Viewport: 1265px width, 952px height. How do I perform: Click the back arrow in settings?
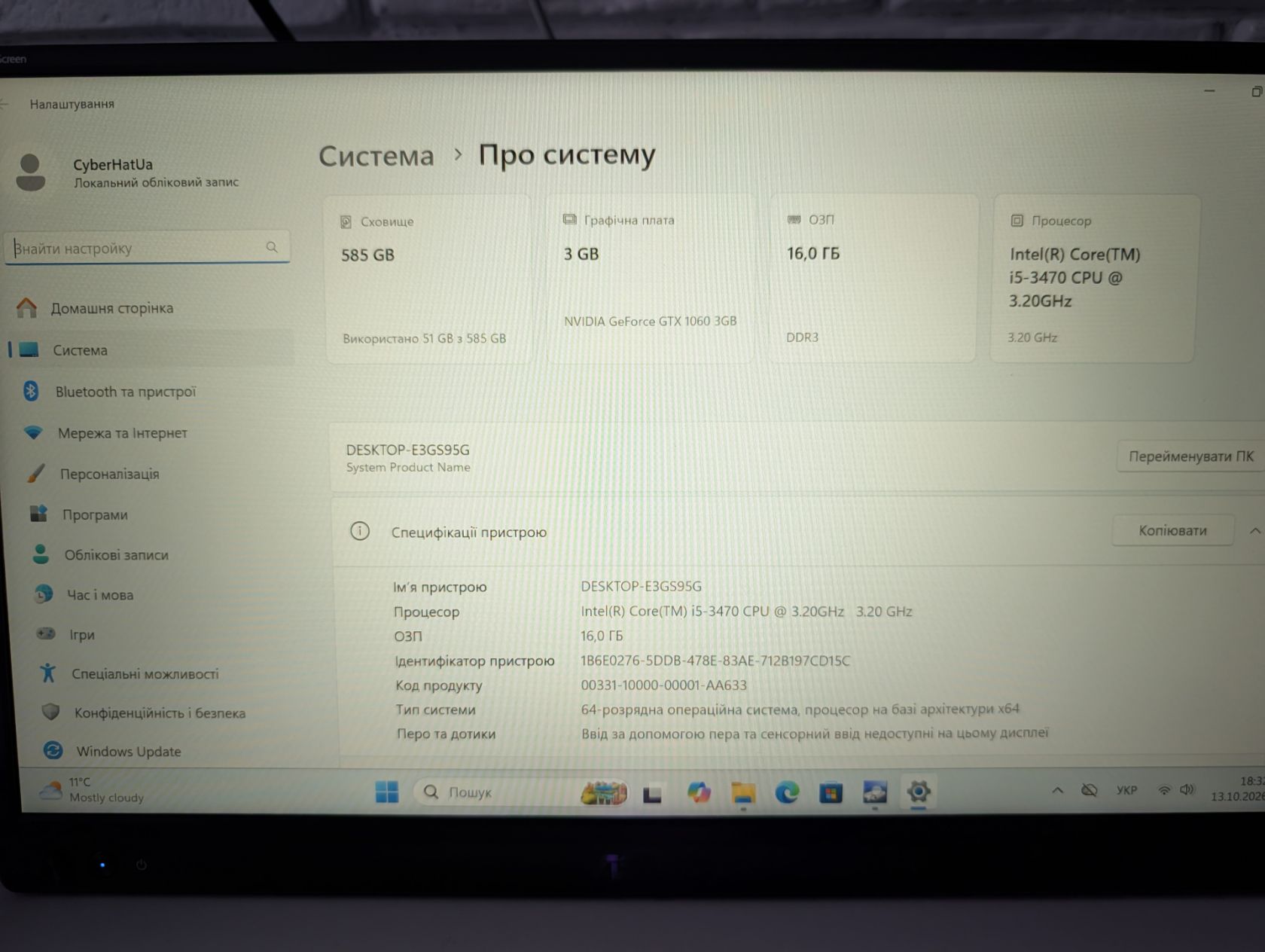click(5, 104)
